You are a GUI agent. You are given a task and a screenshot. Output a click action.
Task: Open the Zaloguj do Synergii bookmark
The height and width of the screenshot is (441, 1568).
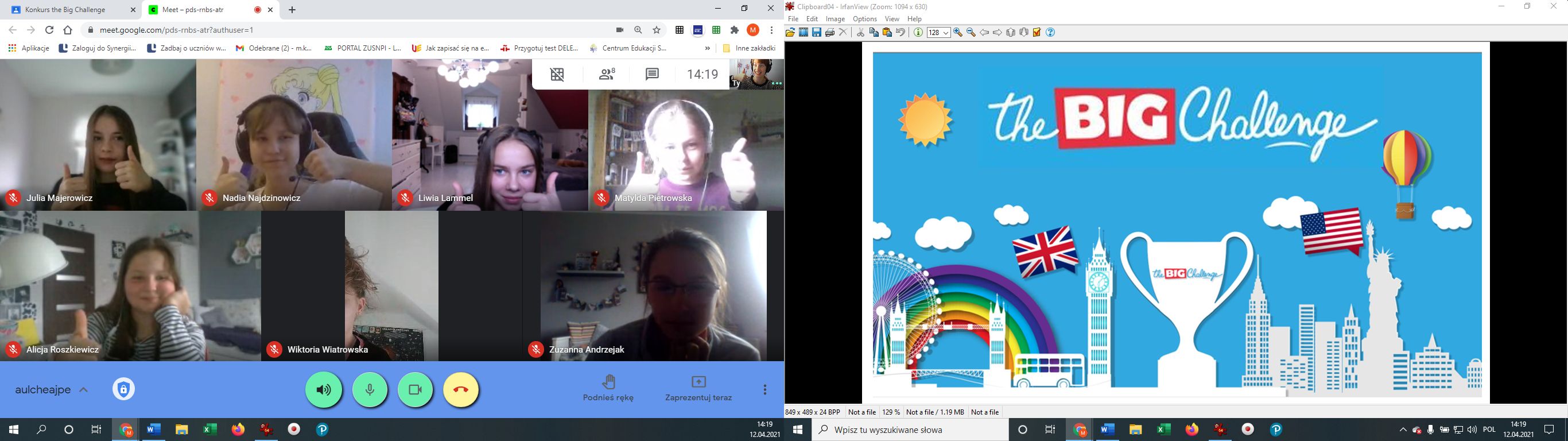[x=98, y=48]
